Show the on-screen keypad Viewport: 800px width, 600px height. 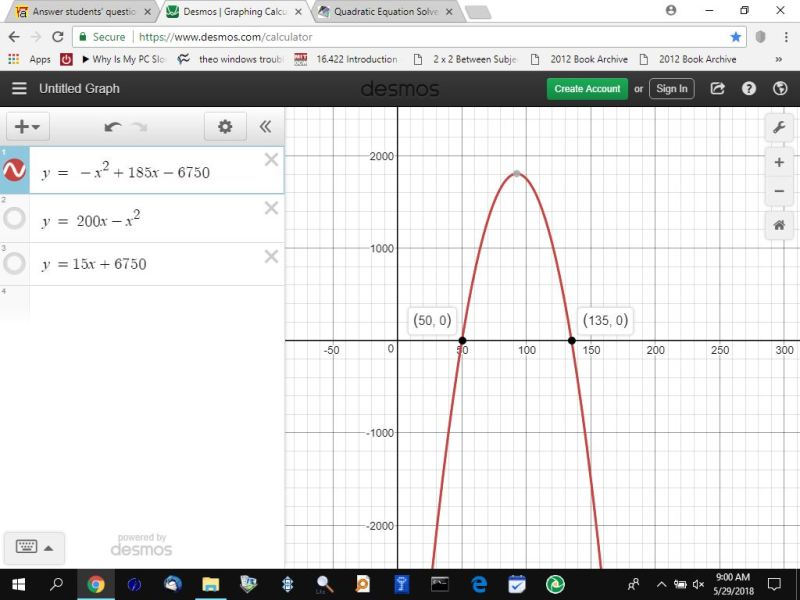pyautogui.click(x=27, y=546)
